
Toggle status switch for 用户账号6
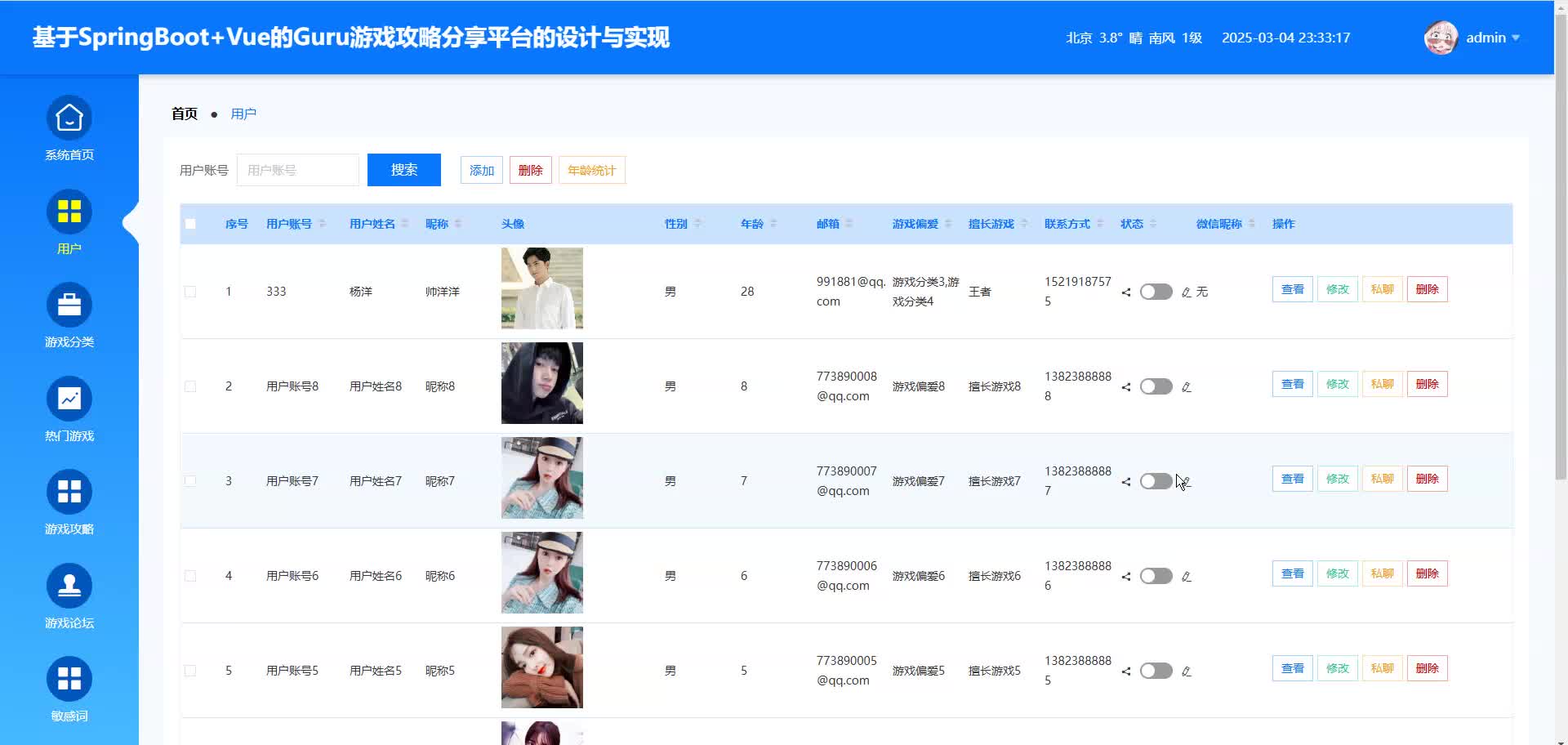tap(1156, 577)
